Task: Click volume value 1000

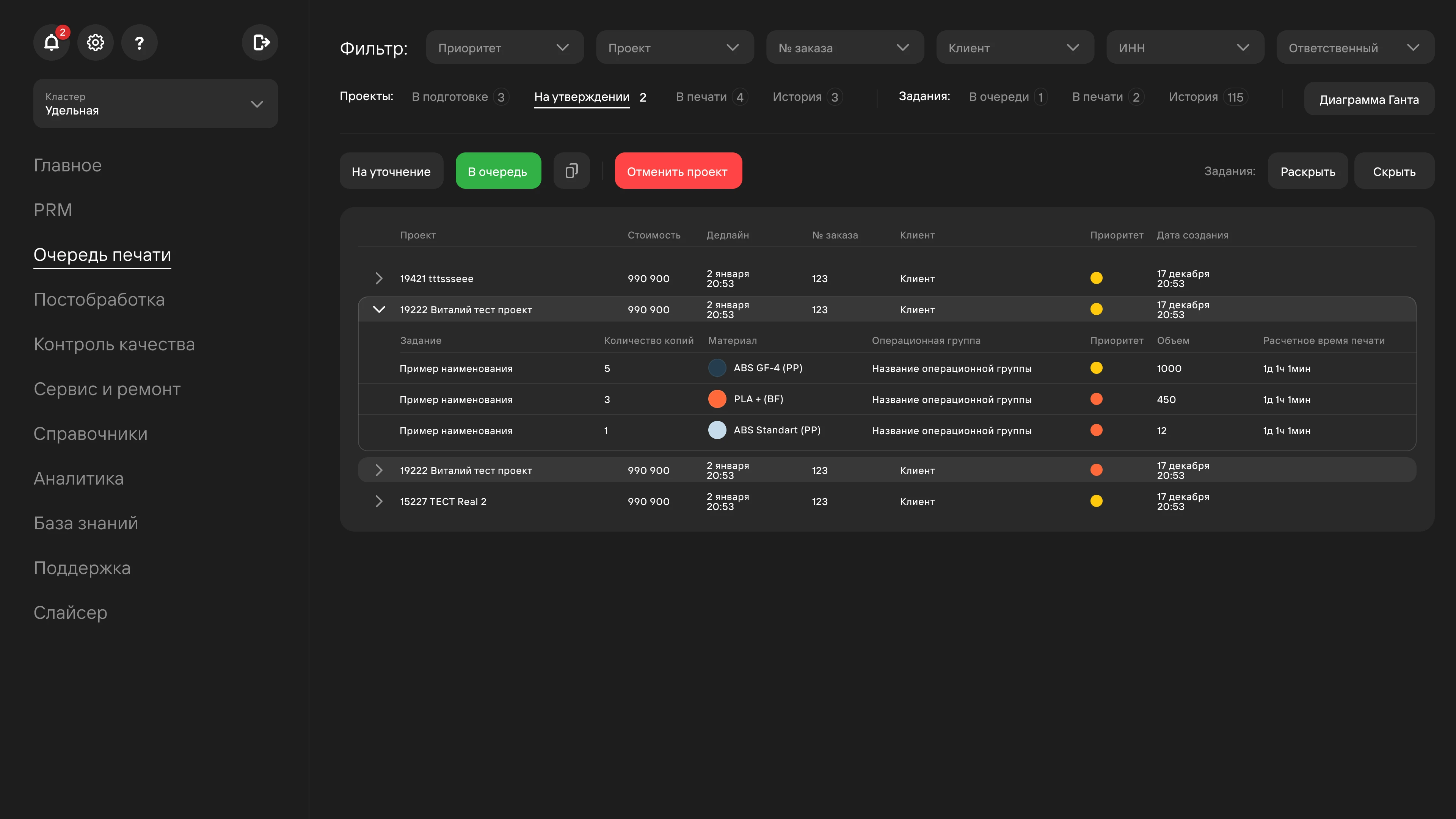Action: [1169, 369]
